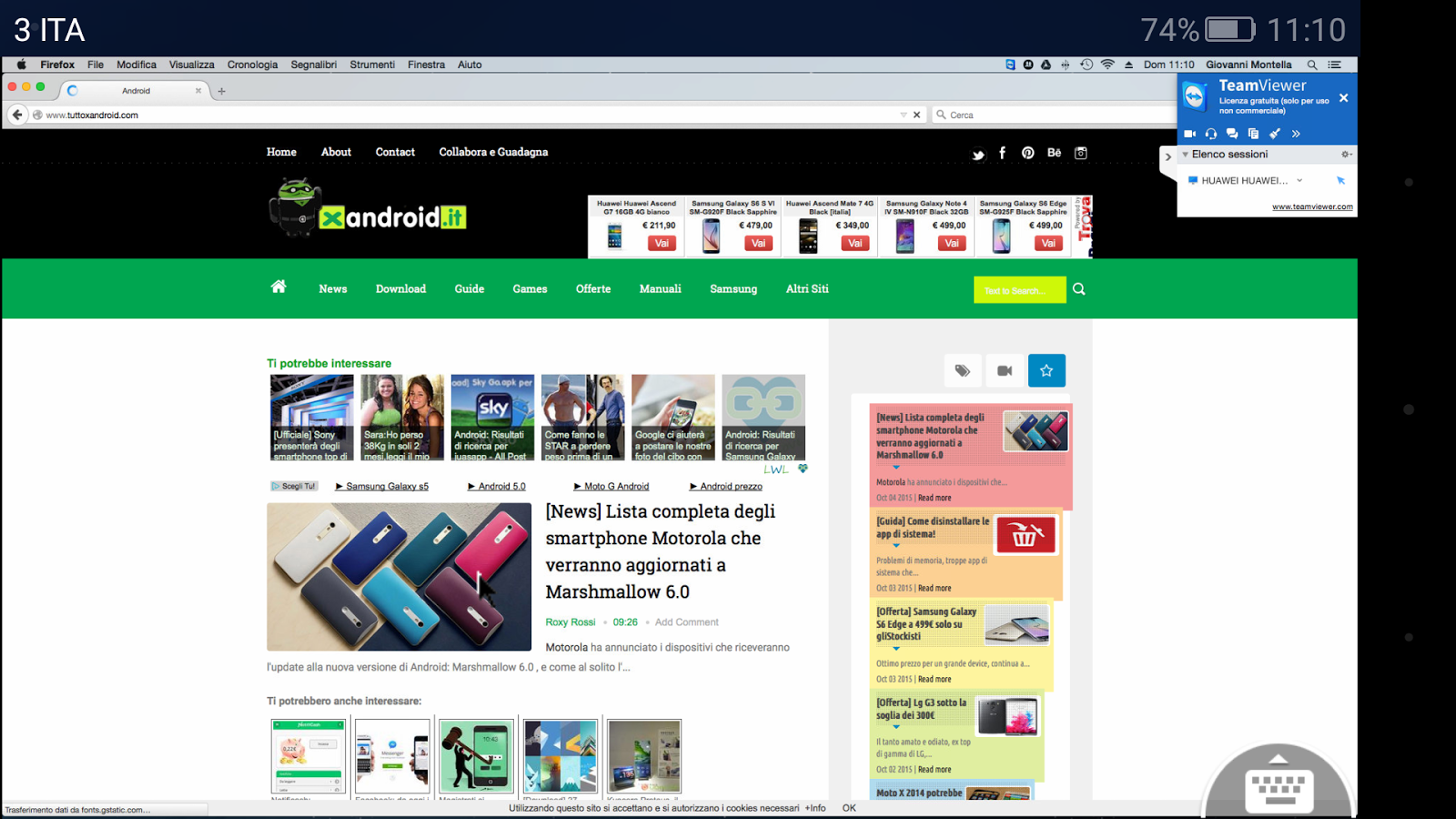Open the +Info cookie link

815,808
